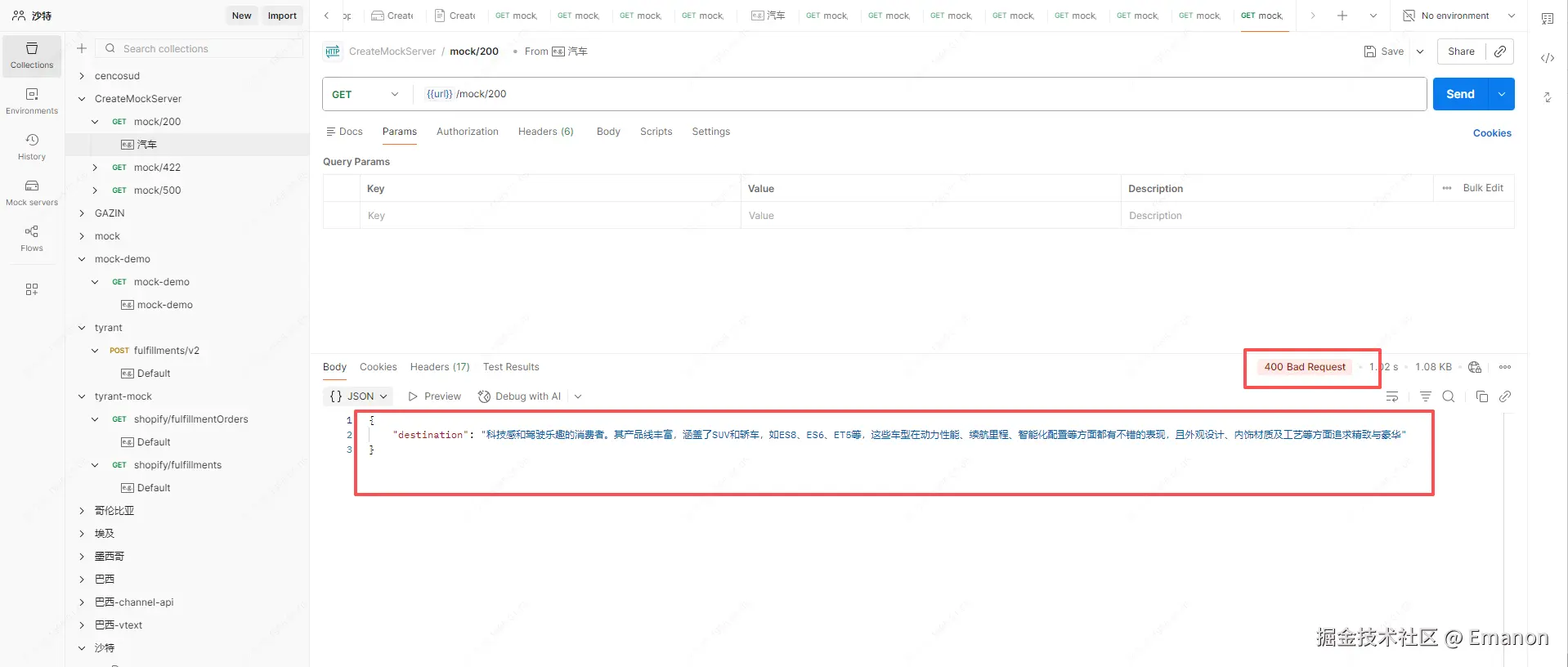1568x667 pixels.
Task: Click the Save button
Action: (1384, 51)
